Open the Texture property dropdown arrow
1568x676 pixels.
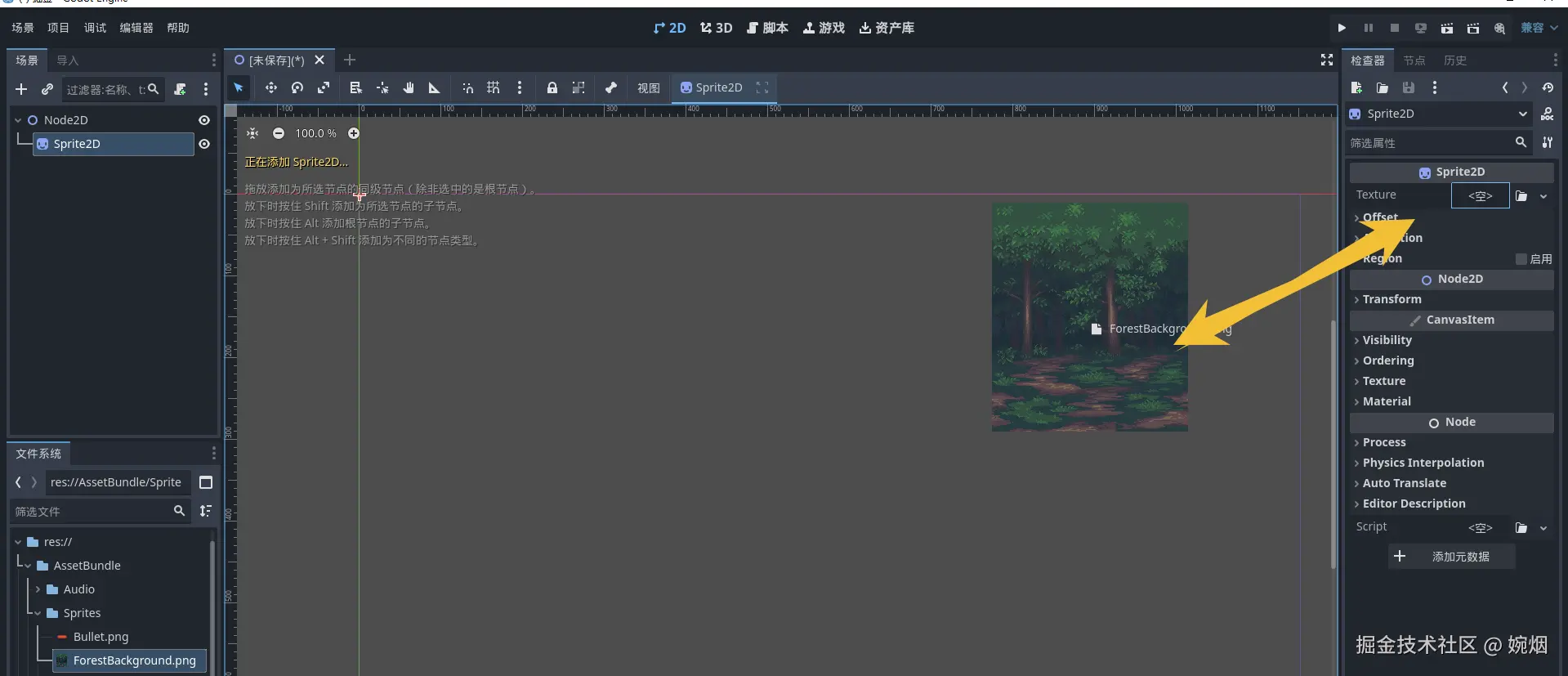[1543, 196]
